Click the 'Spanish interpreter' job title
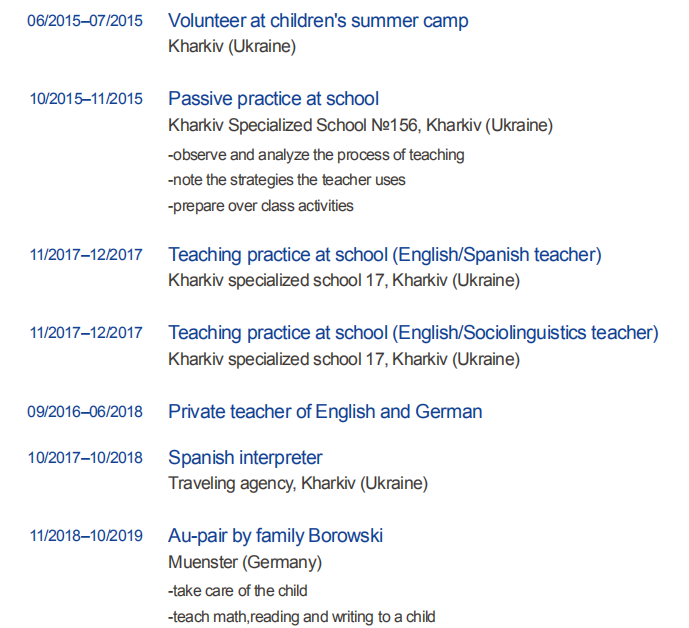The height and width of the screenshot is (628, 689). coord(245,458)
